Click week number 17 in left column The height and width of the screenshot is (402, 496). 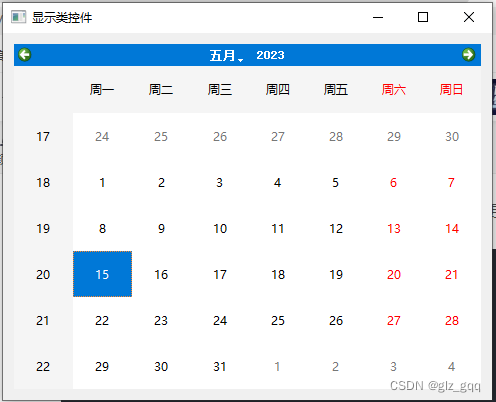(43, 136)
